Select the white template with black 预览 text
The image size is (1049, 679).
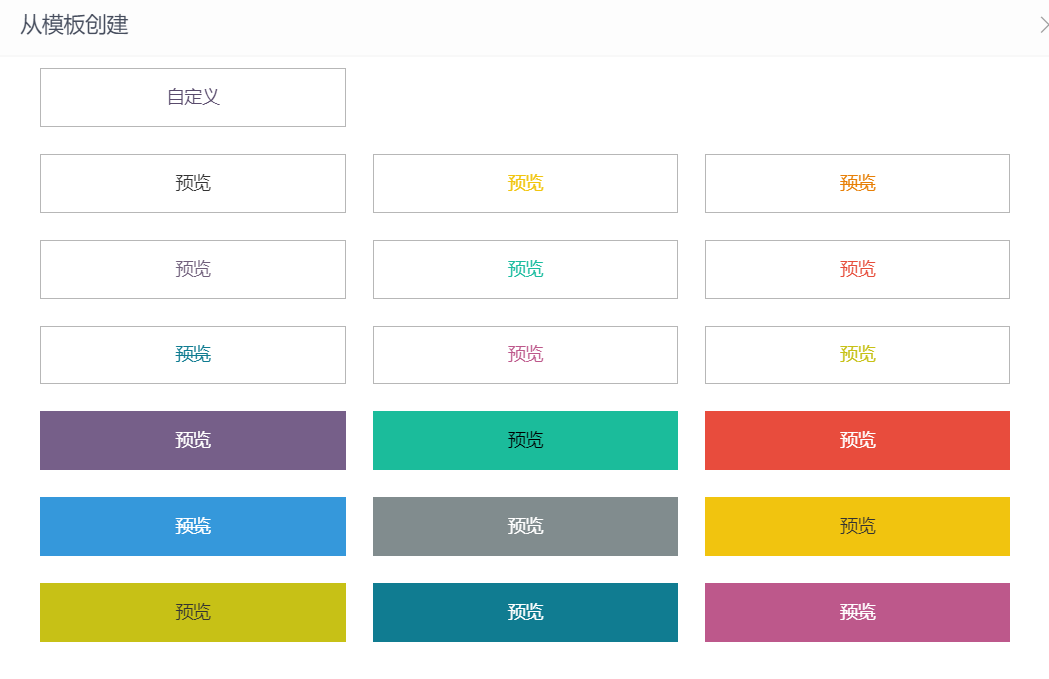click(193, 183)
